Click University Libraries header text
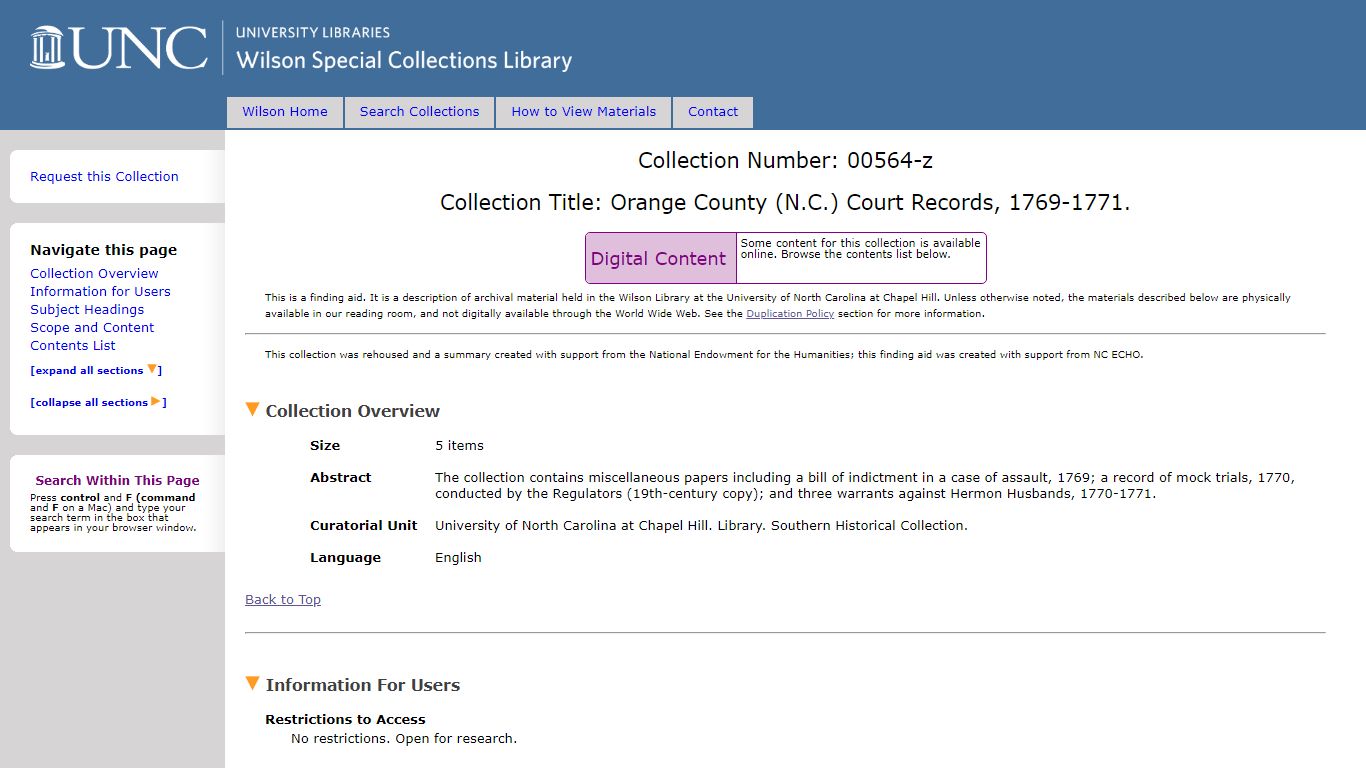The image size is (1366, 768). (x=313, y=32)
